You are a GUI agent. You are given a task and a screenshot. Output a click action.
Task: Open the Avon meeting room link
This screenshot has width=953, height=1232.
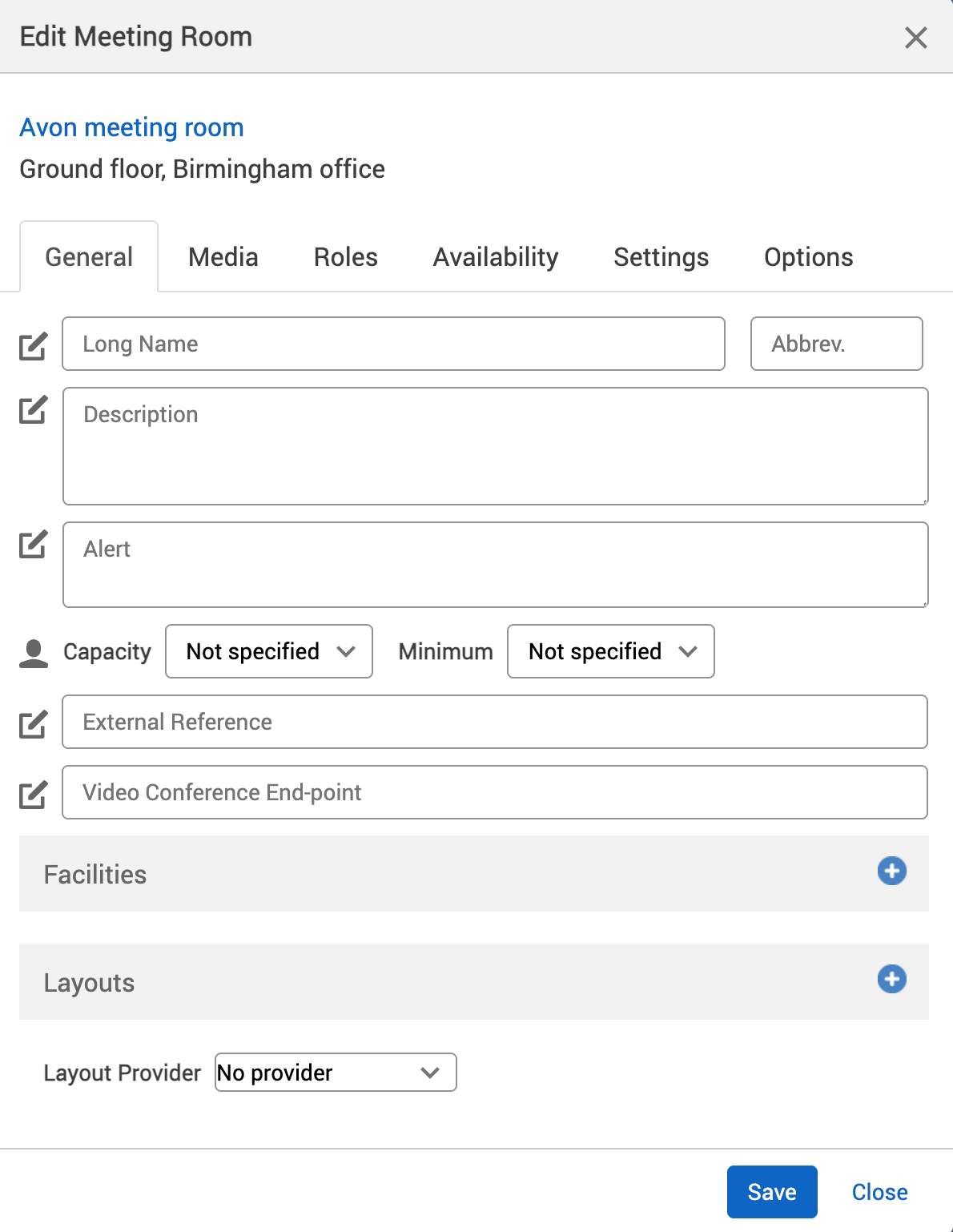(131, 127)
